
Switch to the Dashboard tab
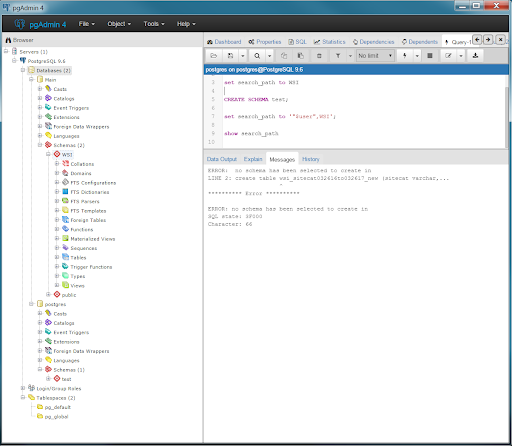[x=224, y=42]
